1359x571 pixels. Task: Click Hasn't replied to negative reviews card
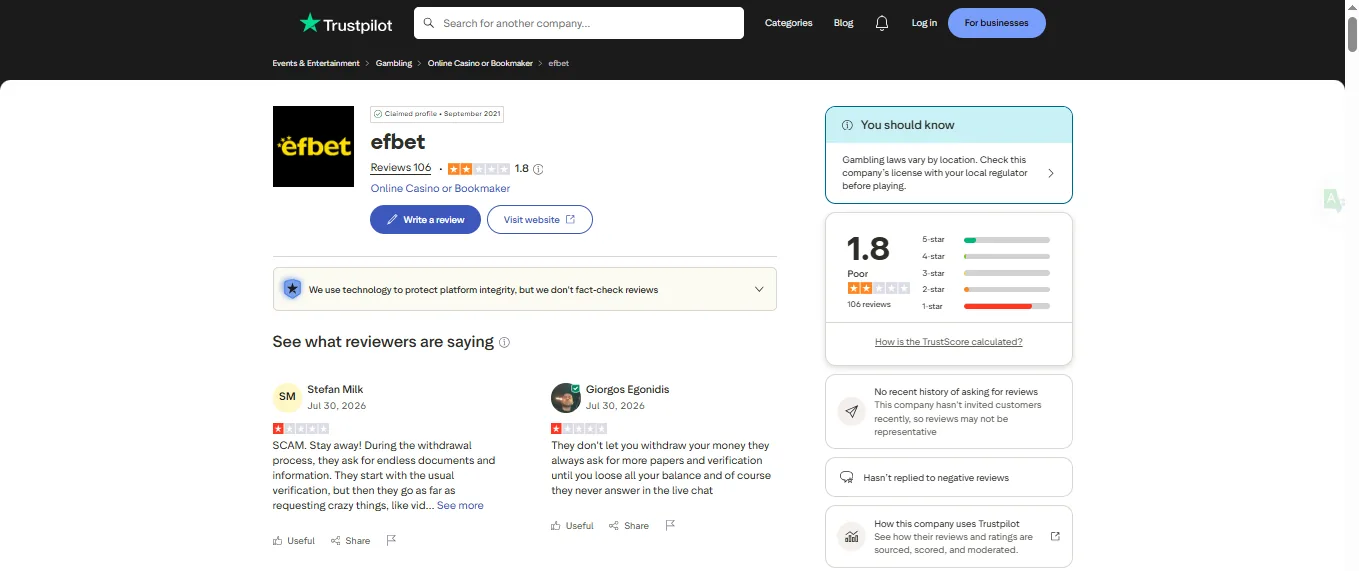tap(949, 477)
